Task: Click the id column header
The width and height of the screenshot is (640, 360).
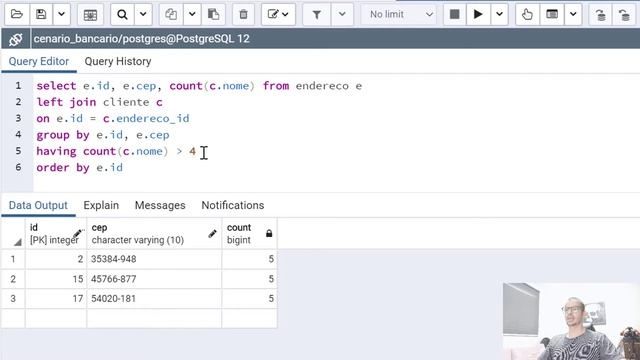Action: point(56,233)
